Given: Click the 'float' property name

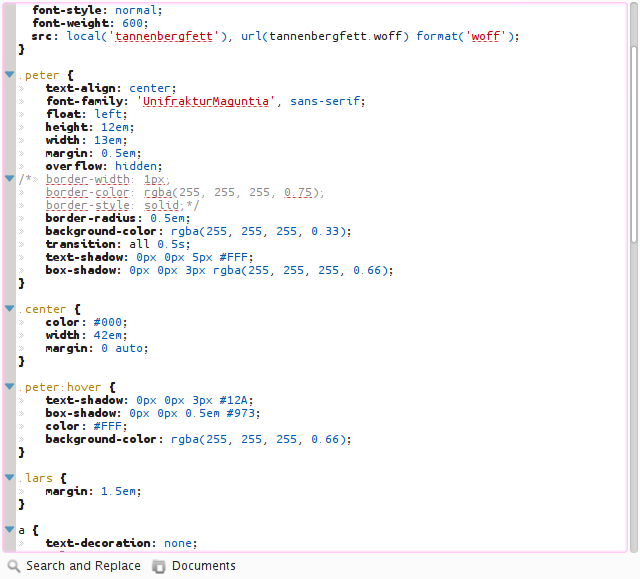Looking at the screenshot, I should click(63, 114).
